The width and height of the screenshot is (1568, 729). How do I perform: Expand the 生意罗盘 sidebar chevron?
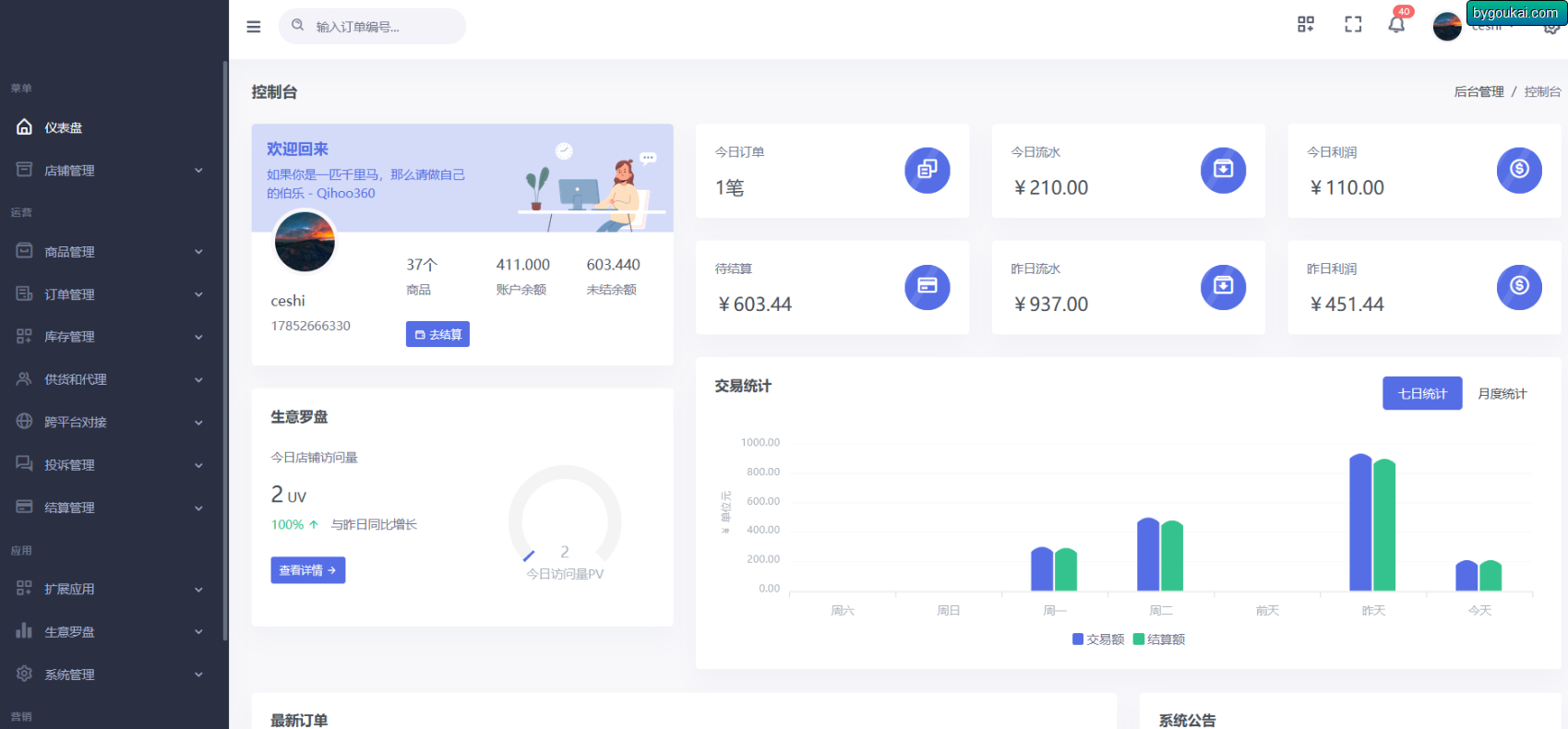tap(198, 632)
